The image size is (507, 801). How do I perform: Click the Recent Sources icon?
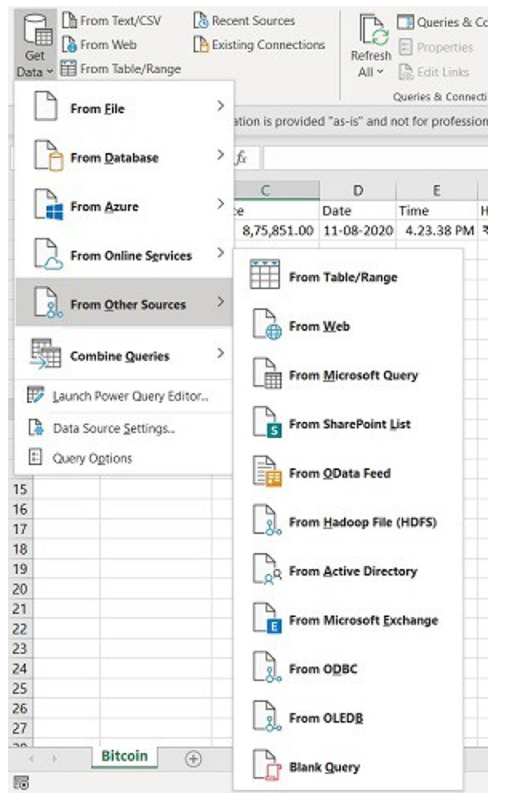pyautogui.click(x=201, y=20)
